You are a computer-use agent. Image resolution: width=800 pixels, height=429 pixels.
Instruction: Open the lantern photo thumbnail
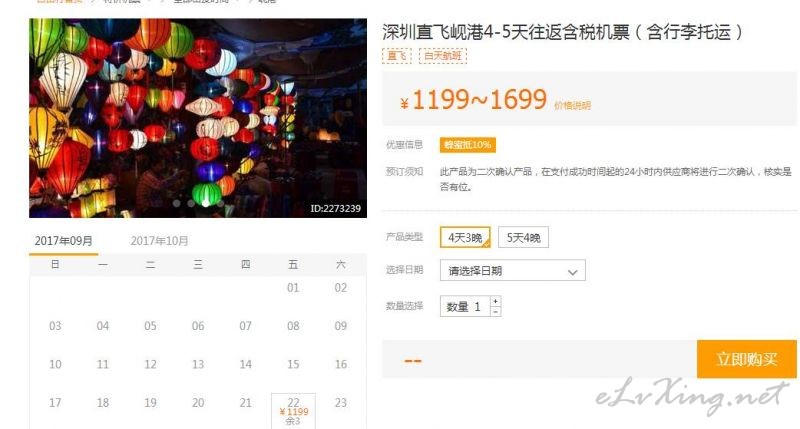(x=198, y=118)
